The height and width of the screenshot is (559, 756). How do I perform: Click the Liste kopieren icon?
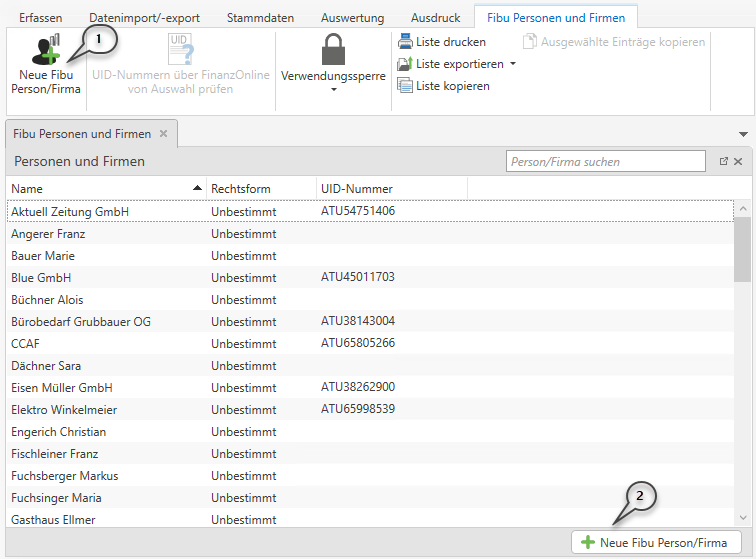click(x=405, y=86)
